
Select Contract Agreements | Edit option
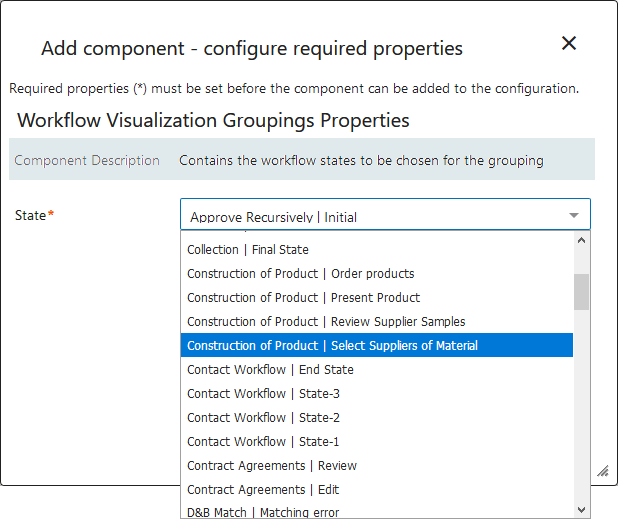(x=263, y=490)
